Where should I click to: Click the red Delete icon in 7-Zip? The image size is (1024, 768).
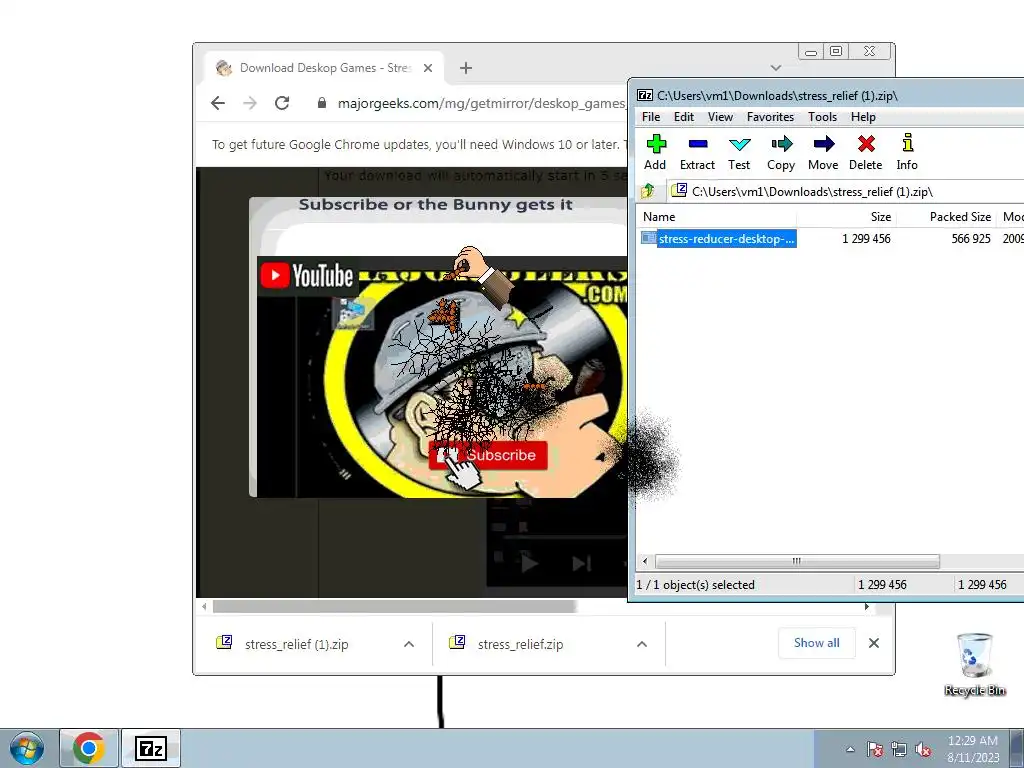[x=866, y=152]
